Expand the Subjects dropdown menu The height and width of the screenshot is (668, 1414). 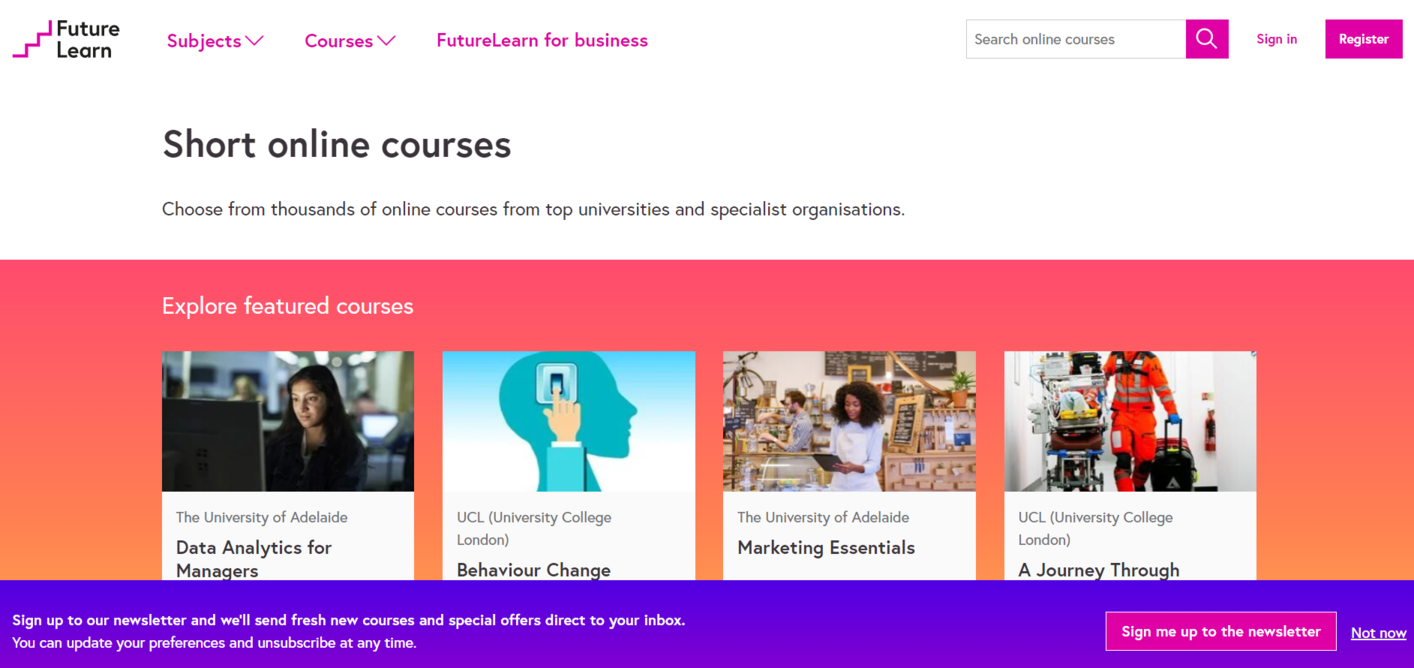tap(214, 41)
